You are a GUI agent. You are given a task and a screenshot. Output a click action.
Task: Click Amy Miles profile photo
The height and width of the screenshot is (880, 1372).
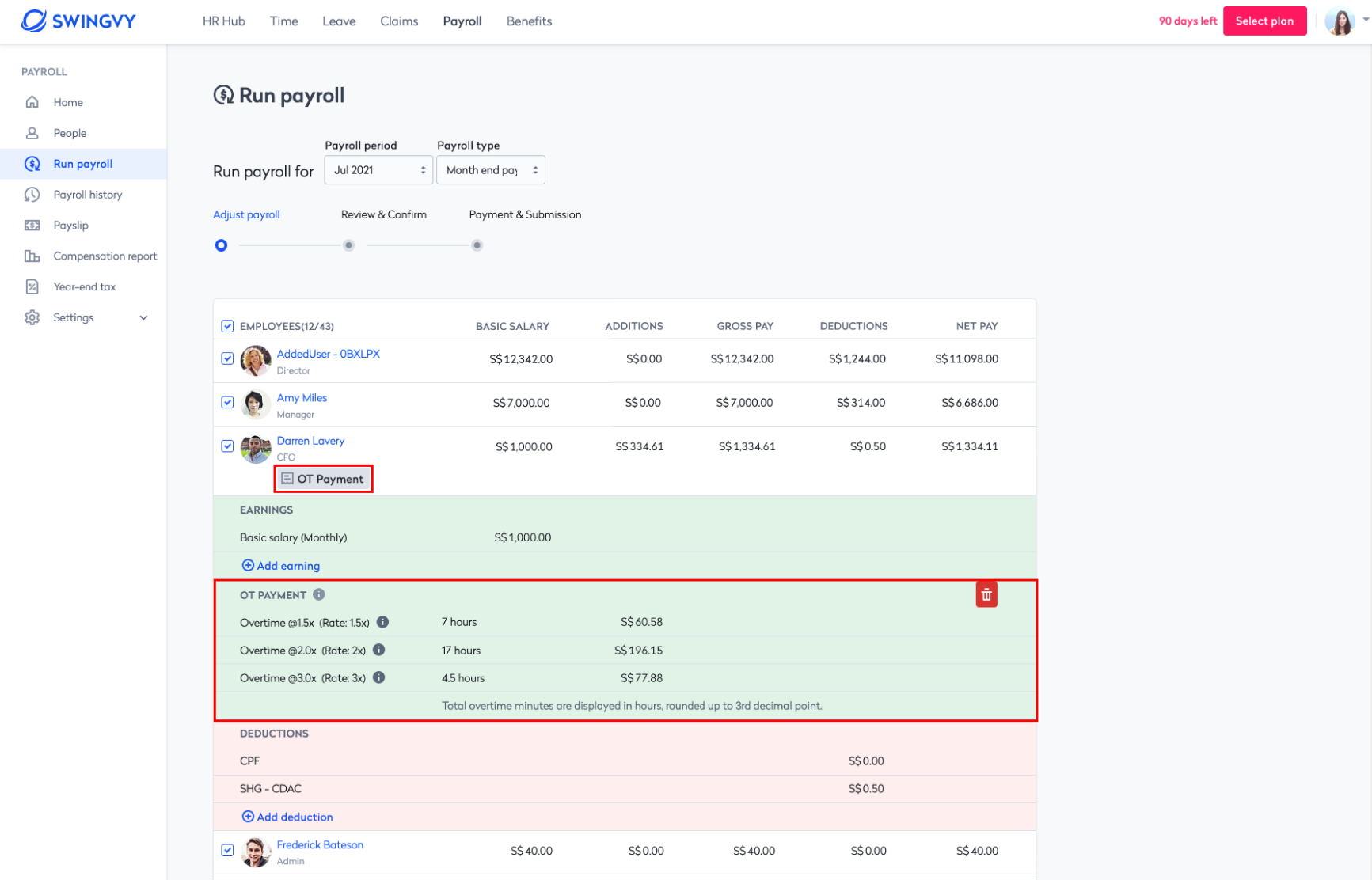(x=256, y=404)
